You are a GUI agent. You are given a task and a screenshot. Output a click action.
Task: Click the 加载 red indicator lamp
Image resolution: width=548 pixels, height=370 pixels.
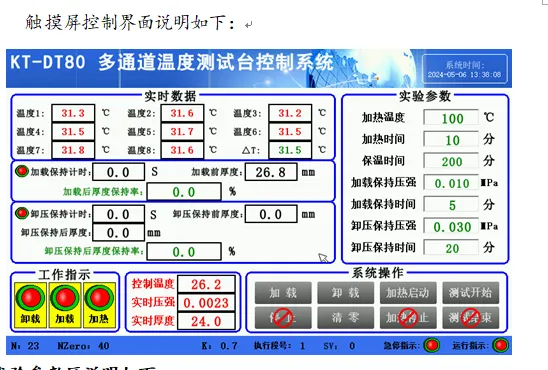[x=65, y=298]
